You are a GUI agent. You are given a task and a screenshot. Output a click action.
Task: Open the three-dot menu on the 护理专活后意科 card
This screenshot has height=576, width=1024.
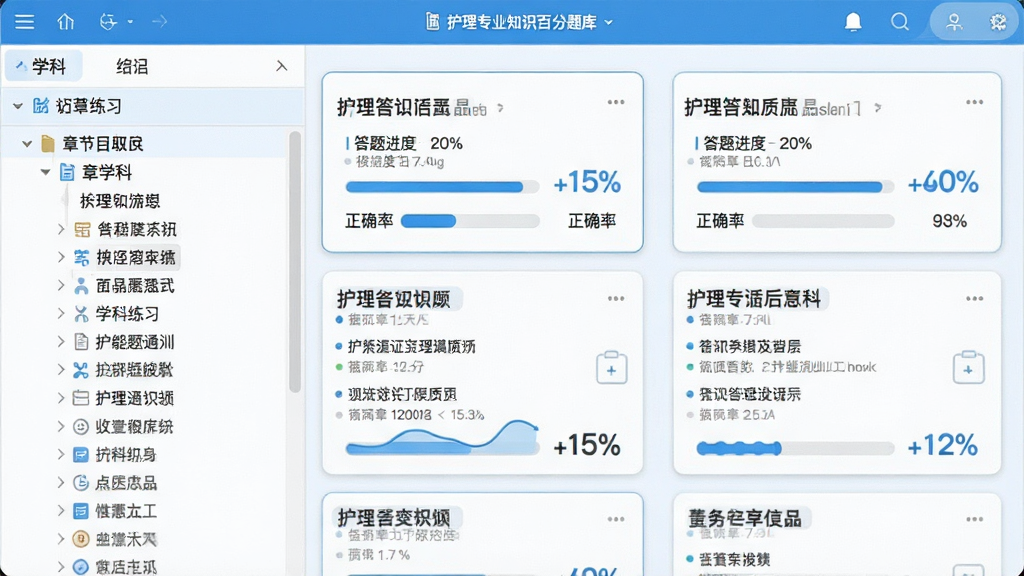[x=974, y=298]
